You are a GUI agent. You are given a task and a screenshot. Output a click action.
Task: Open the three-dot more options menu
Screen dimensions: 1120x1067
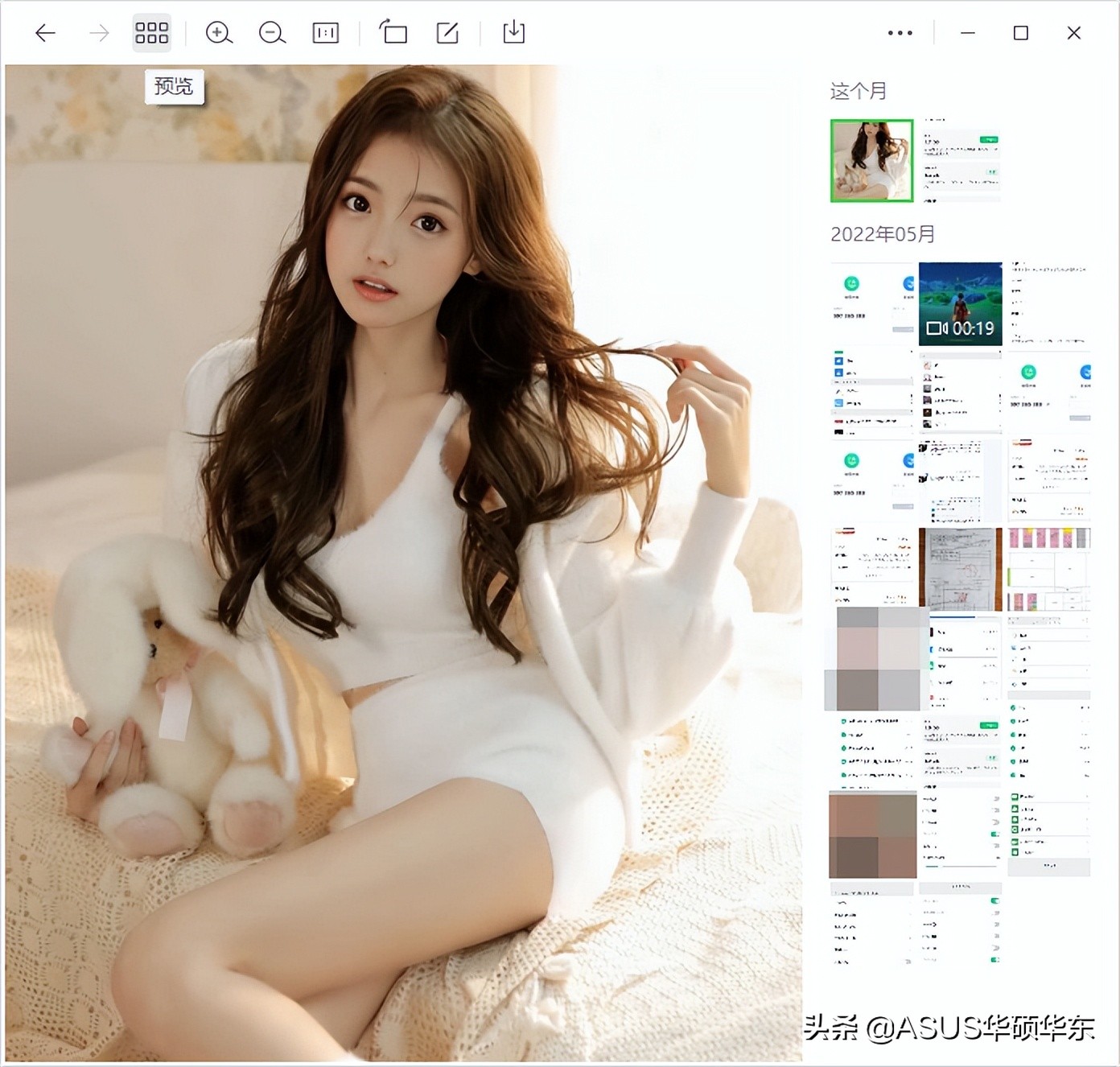click(x=900, y=33)
